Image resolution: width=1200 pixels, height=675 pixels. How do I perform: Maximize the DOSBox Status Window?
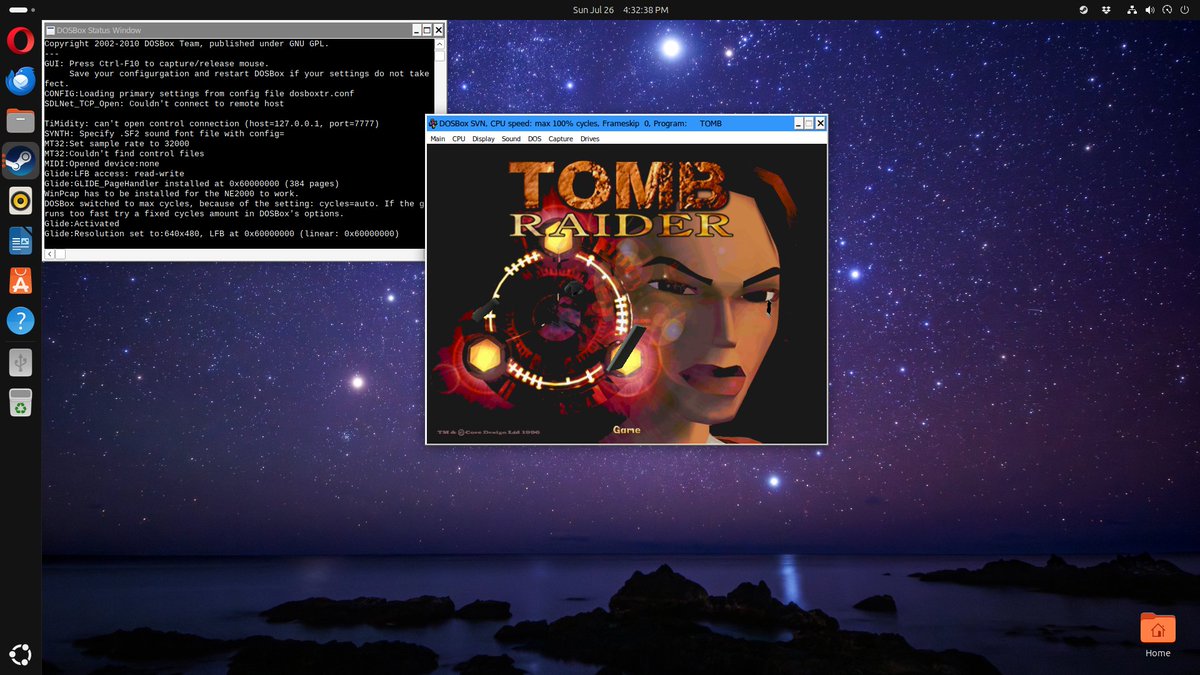tap(427, 31)
